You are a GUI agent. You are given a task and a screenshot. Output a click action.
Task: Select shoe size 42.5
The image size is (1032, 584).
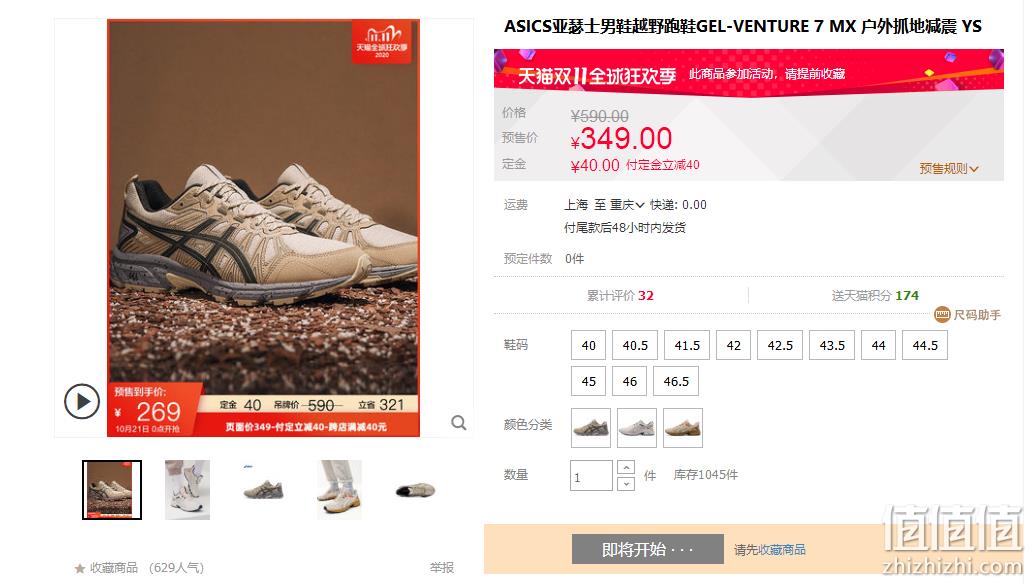pyautogui.click(x=780, y=345)
